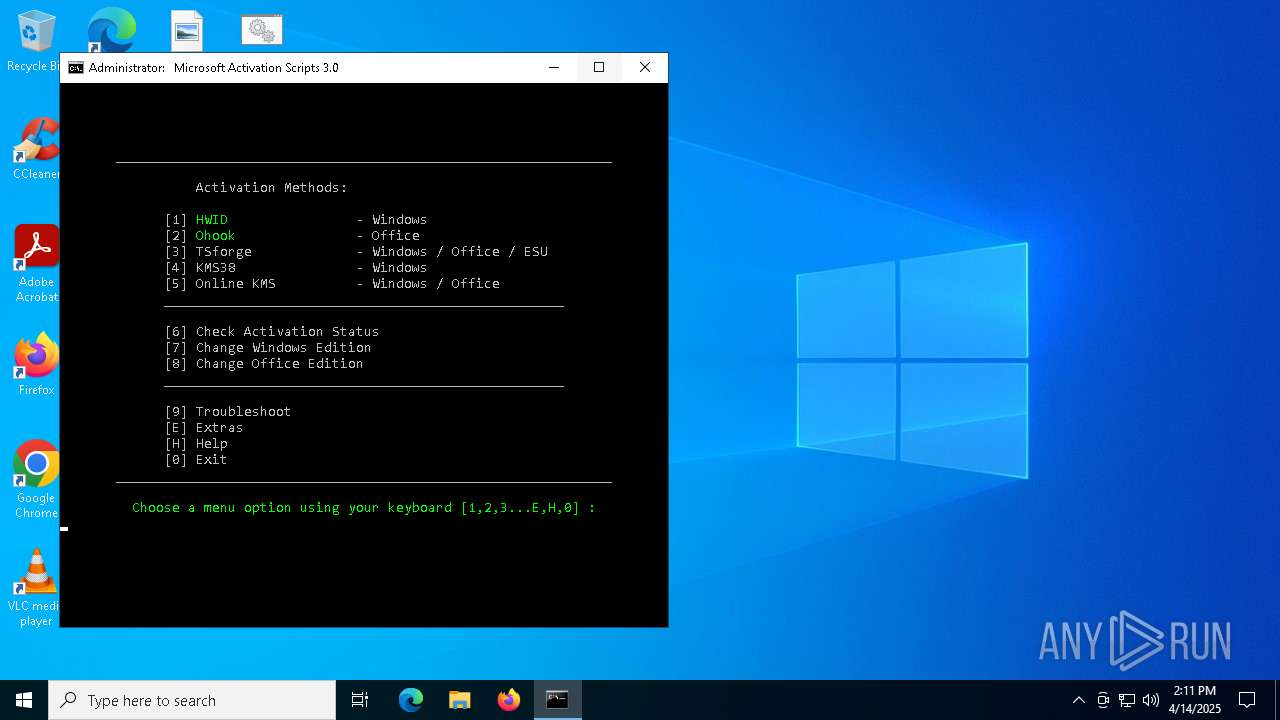The width and height of the screenshot is (1280, 720).
Task: Close the Microsoft Activation Scripts window
Action: pos(645,68)
